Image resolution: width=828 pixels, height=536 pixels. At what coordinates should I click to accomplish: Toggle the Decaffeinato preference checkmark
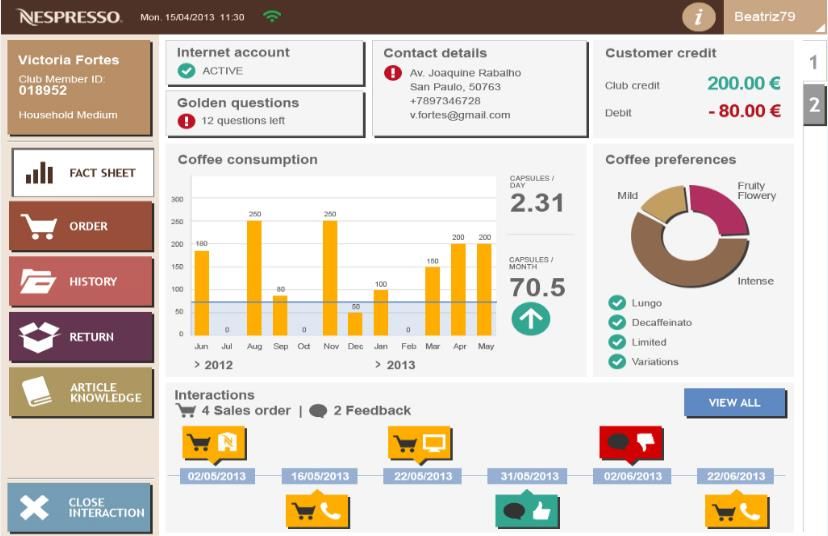pos(617,322)
